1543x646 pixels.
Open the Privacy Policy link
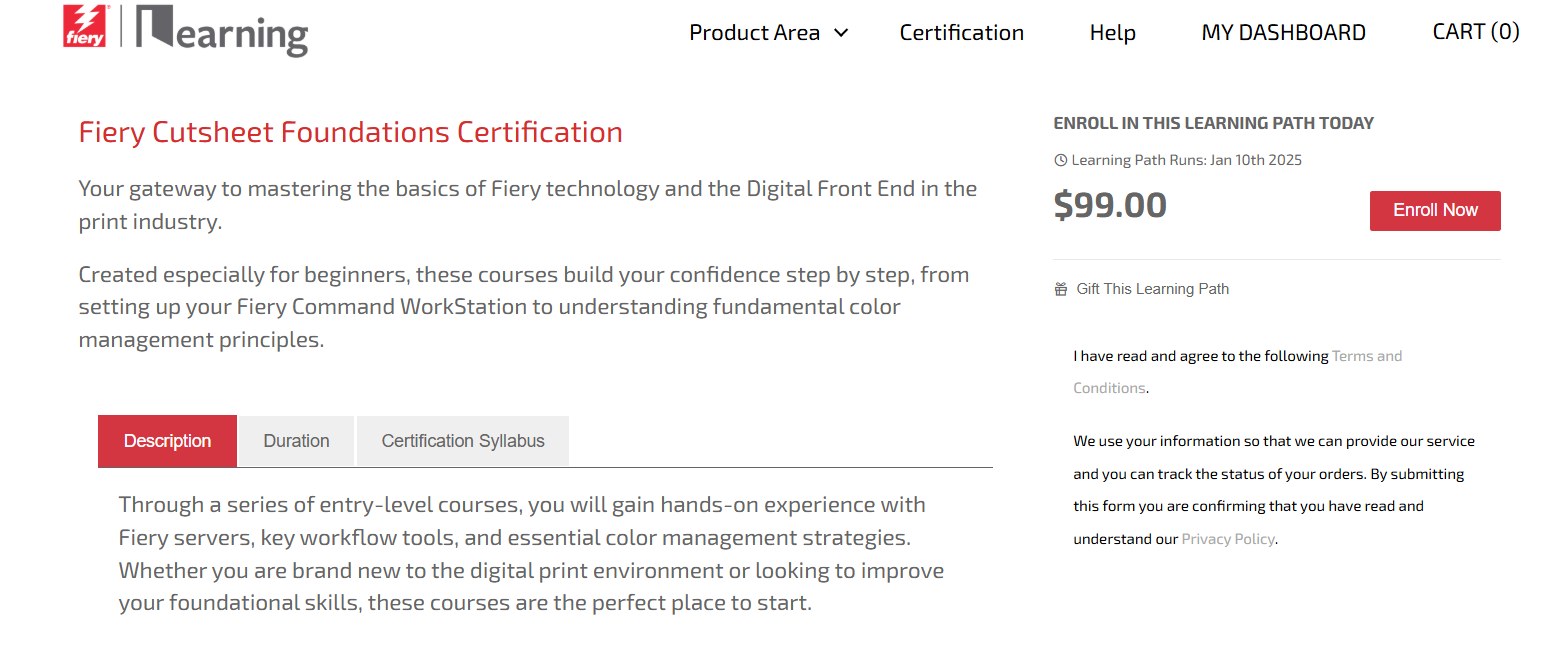point(1228,539)
